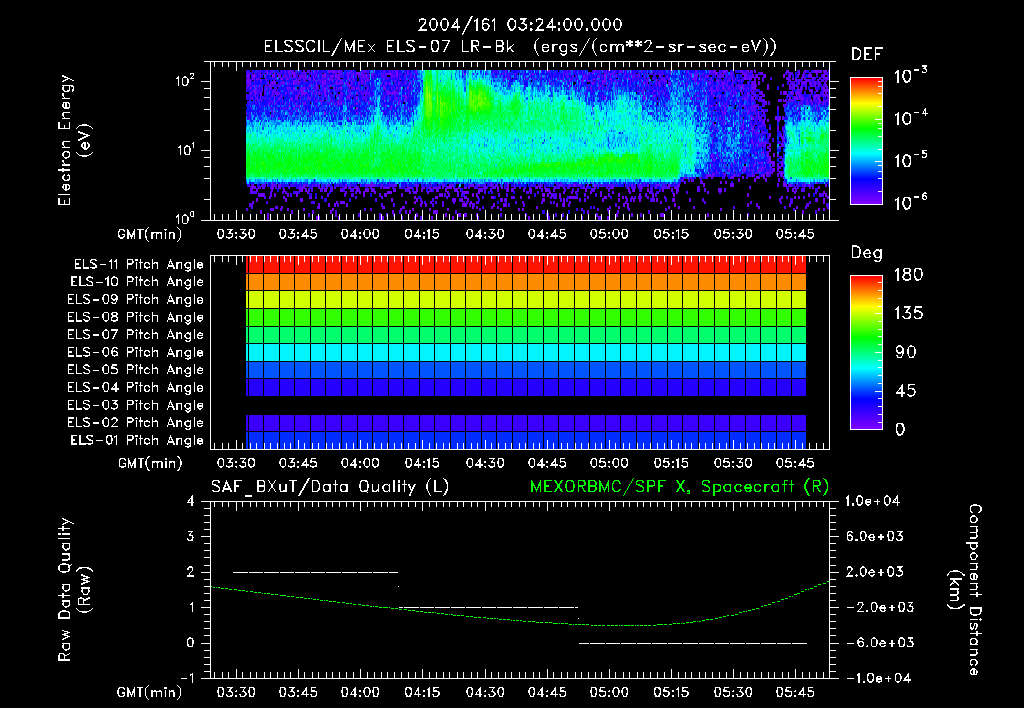Click GMT(min) label under the data quality panel
The width and height of the screenshot is (1024, 708).
pos(150,692)
